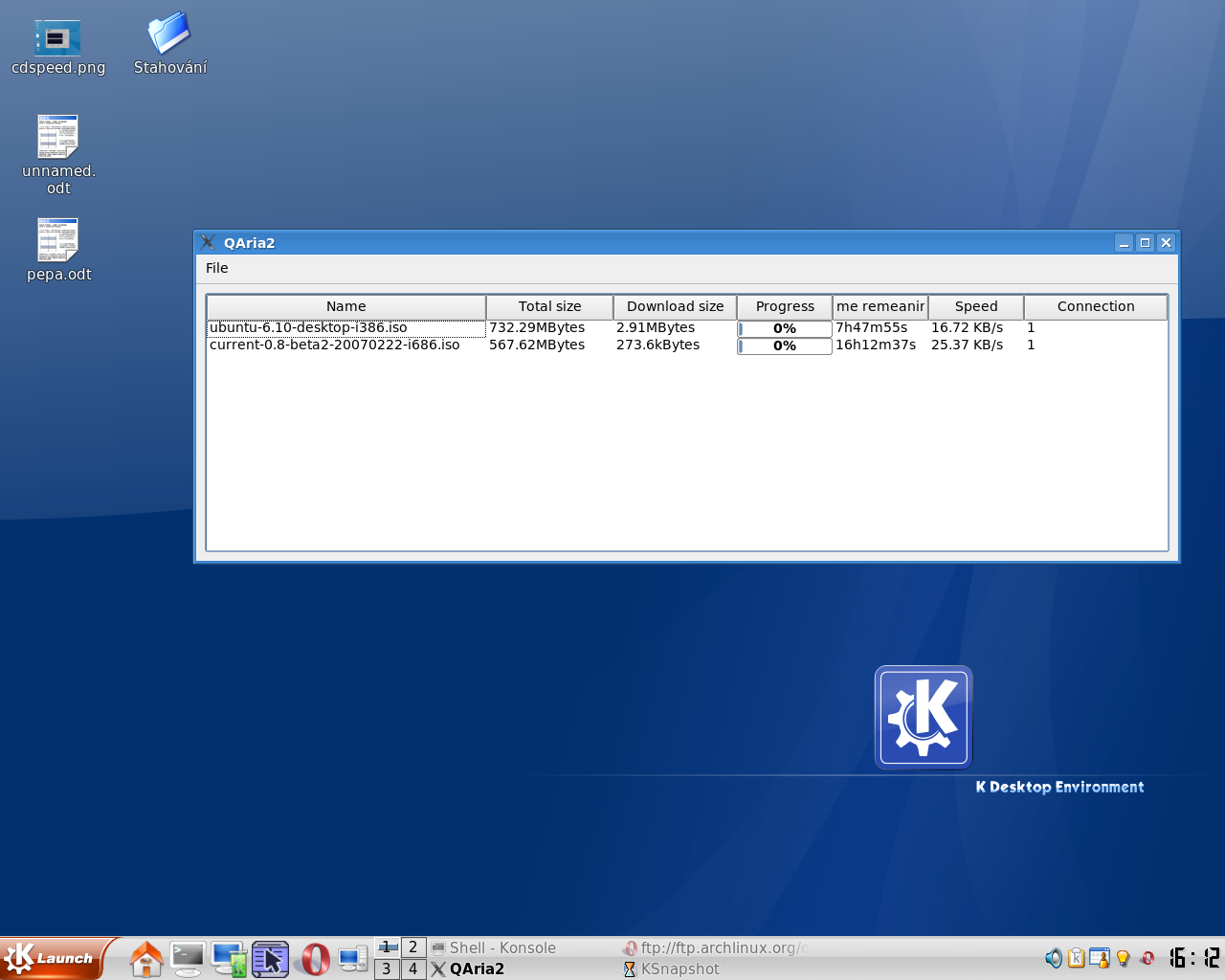Click the Download size column header
Screen dimensions: 1225x980
click(675, 306)
